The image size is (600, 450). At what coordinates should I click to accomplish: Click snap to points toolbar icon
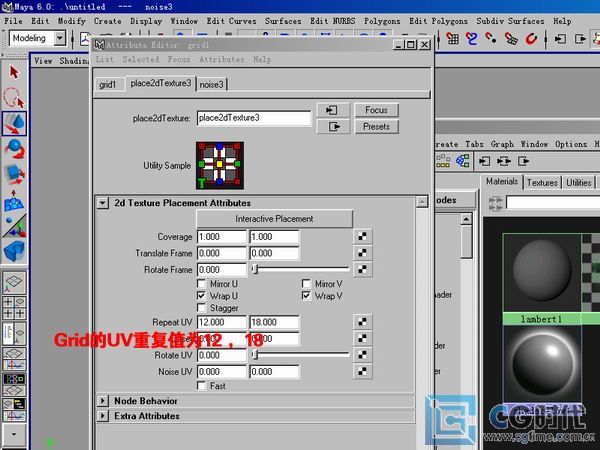[491, 39]
